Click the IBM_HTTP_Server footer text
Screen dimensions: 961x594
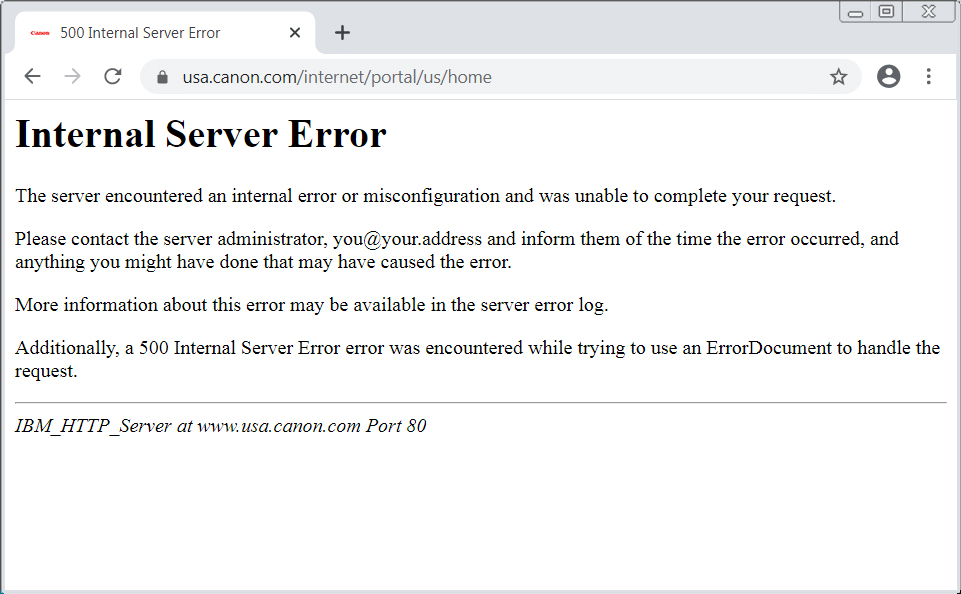220,425
